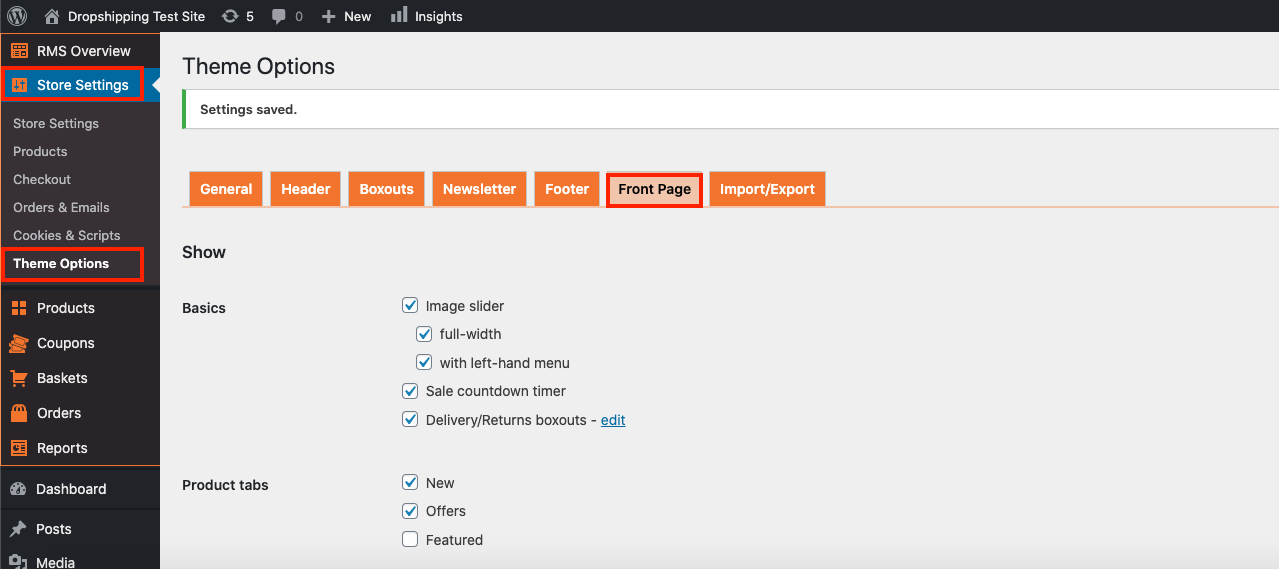Click the Settings saved notice text
This screenshot has height=569, width=1279.
point(248,109)
